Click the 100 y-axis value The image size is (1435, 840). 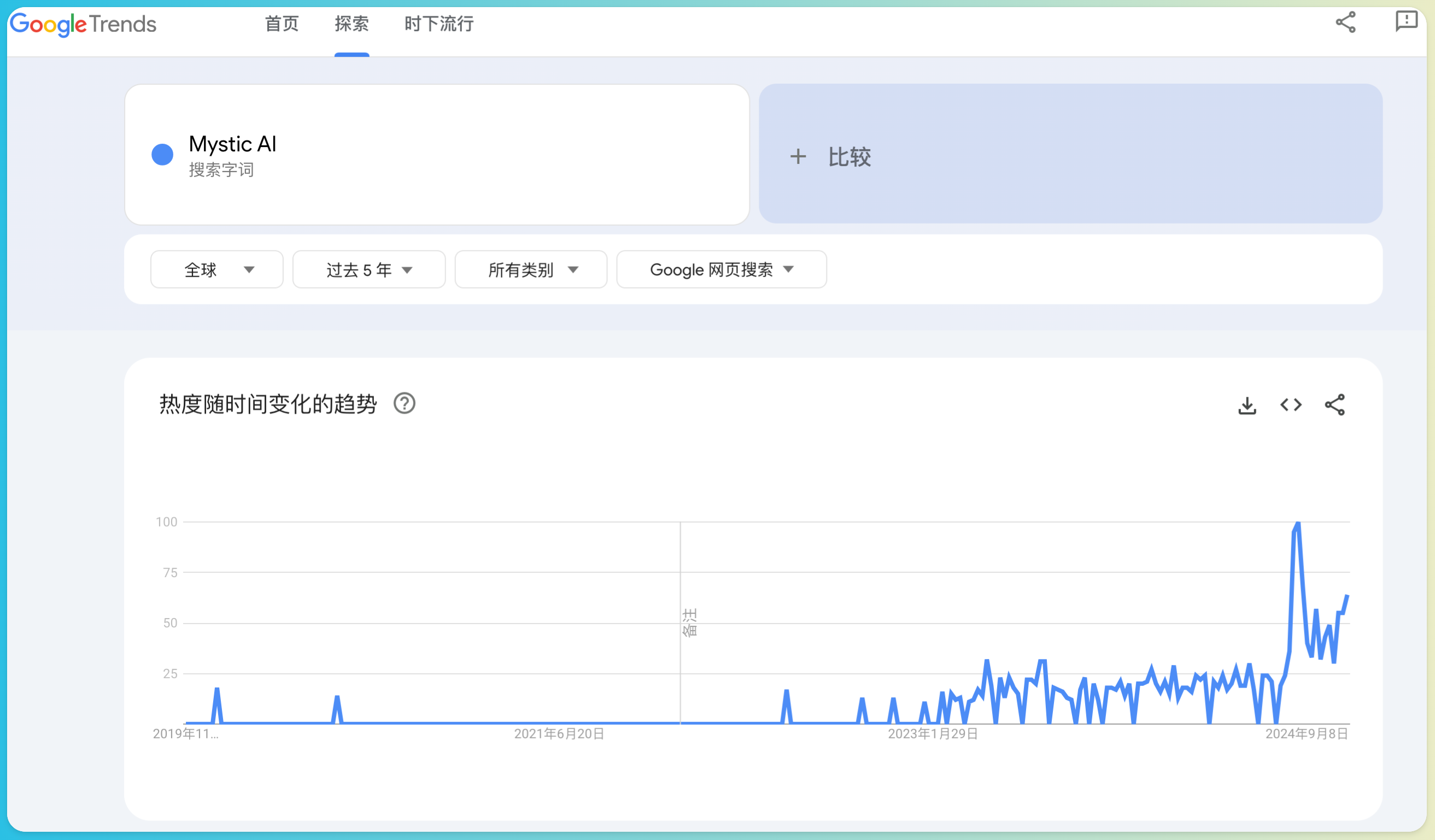coord(167,522)
